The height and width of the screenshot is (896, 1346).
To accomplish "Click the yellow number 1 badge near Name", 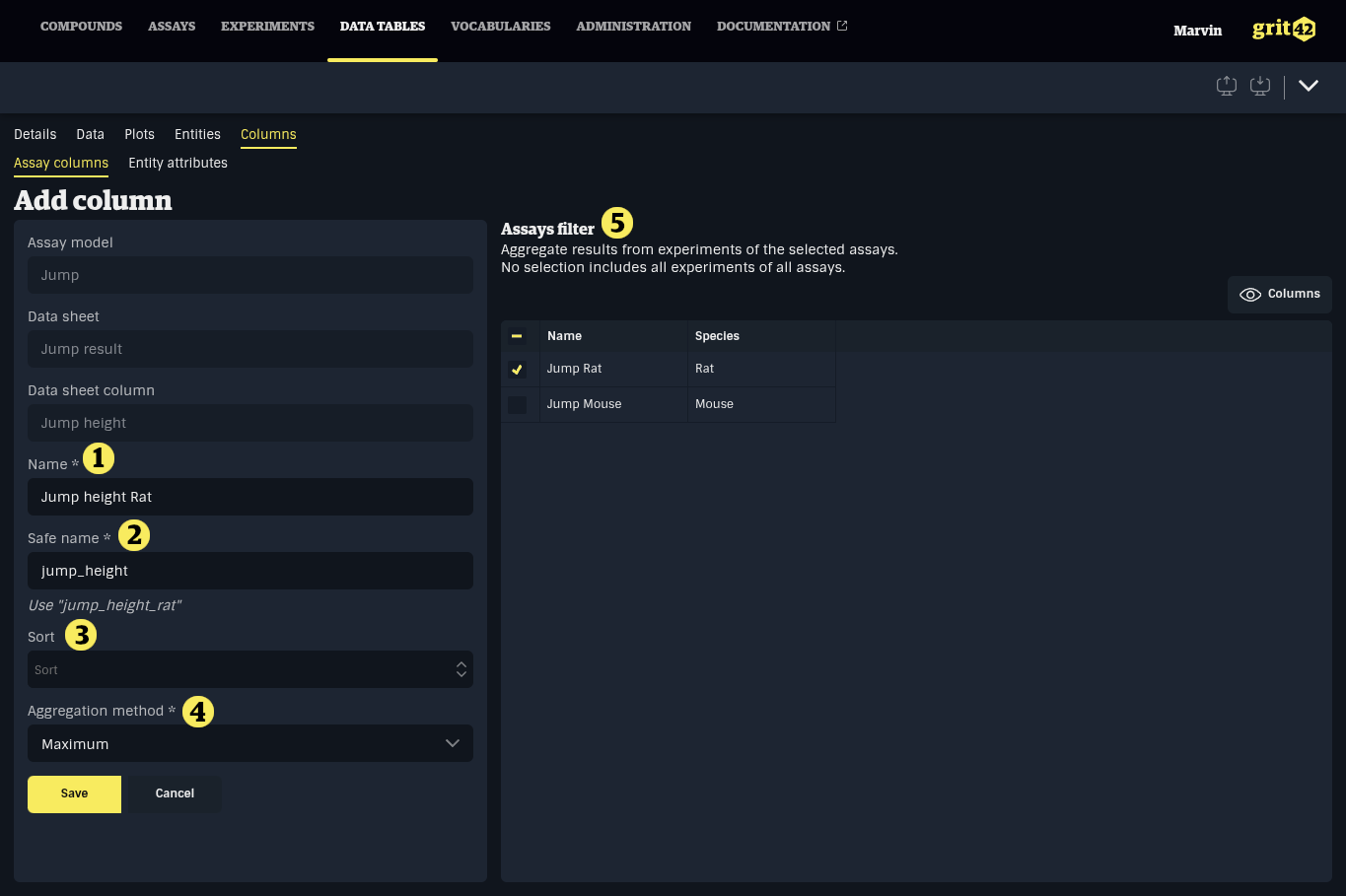I will 99,458.
